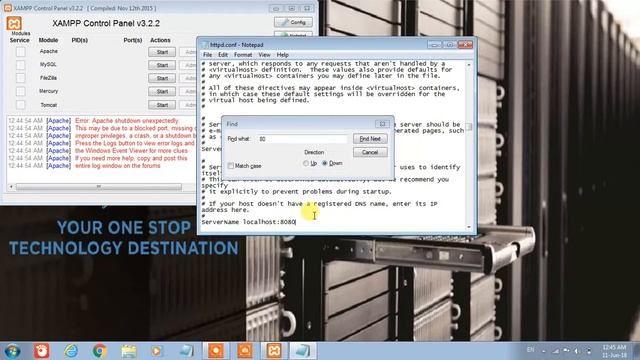Start the Apache module

(x=162, y=52)
